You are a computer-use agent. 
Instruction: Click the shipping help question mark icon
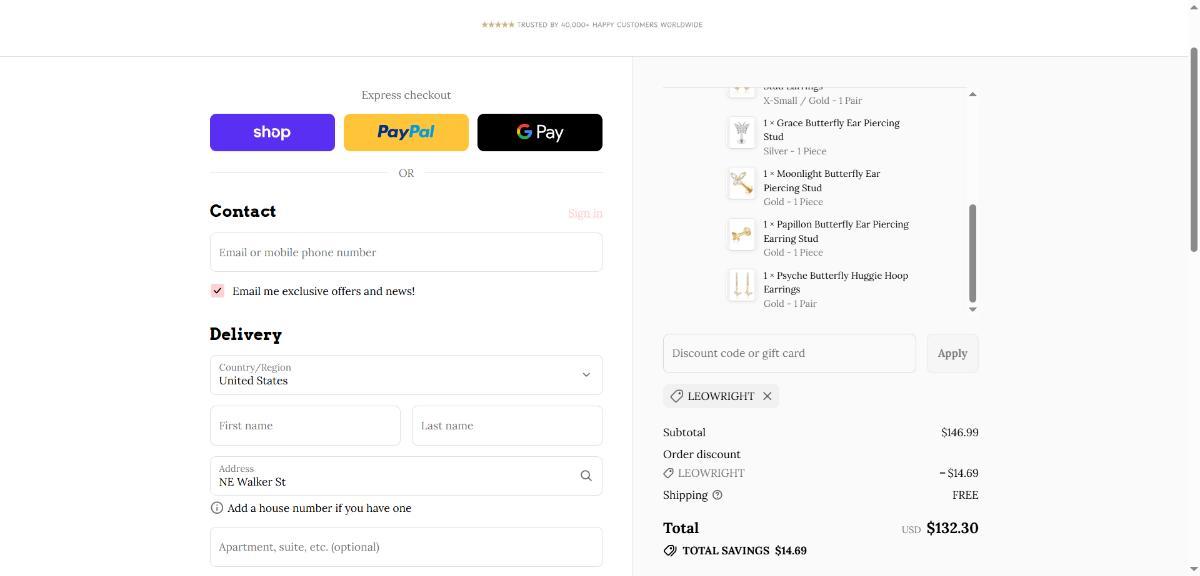pyautogui.click(x=717, y=495)
